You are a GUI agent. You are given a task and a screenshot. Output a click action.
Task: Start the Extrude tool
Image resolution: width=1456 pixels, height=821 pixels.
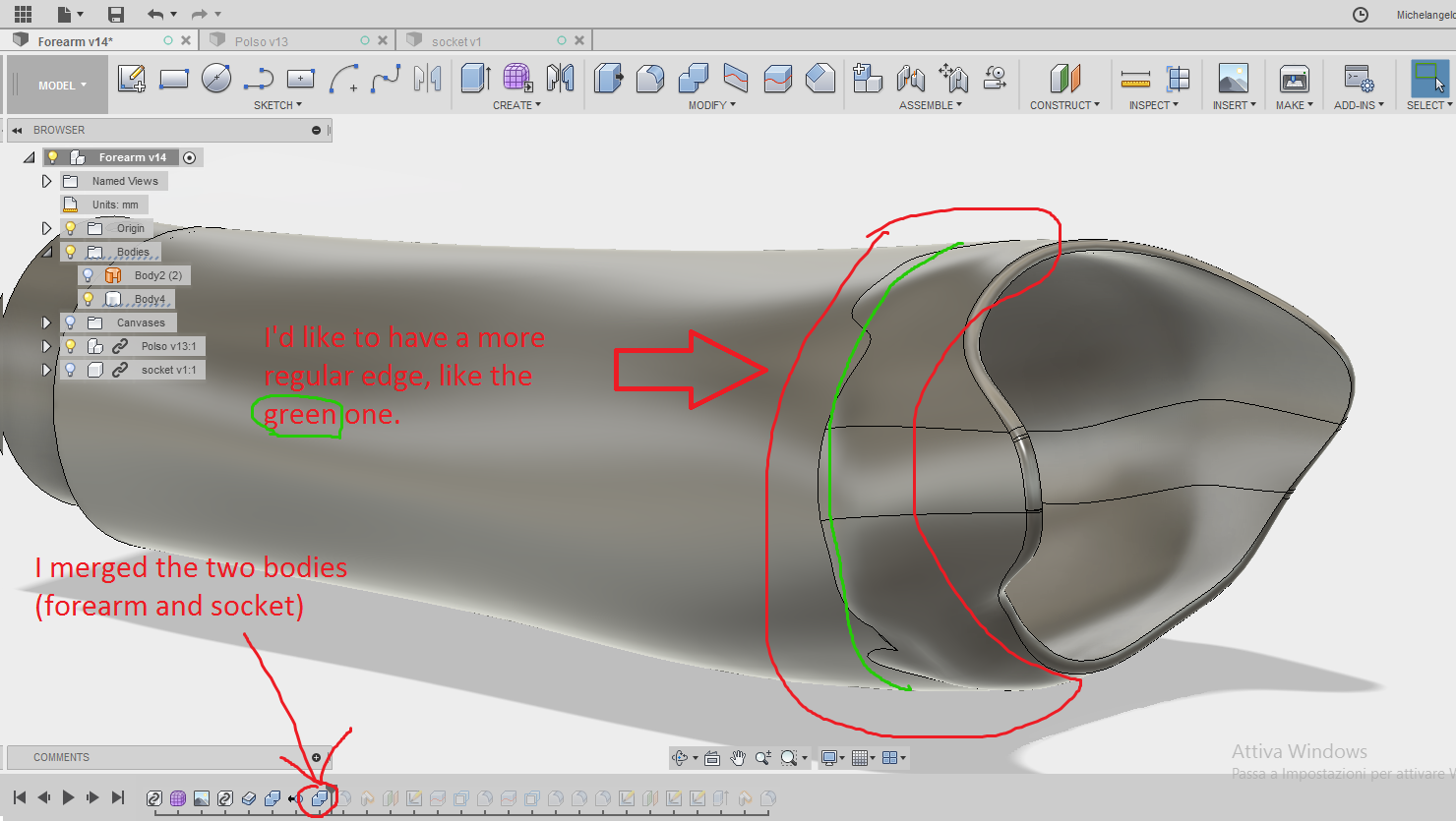click(475, 79)
